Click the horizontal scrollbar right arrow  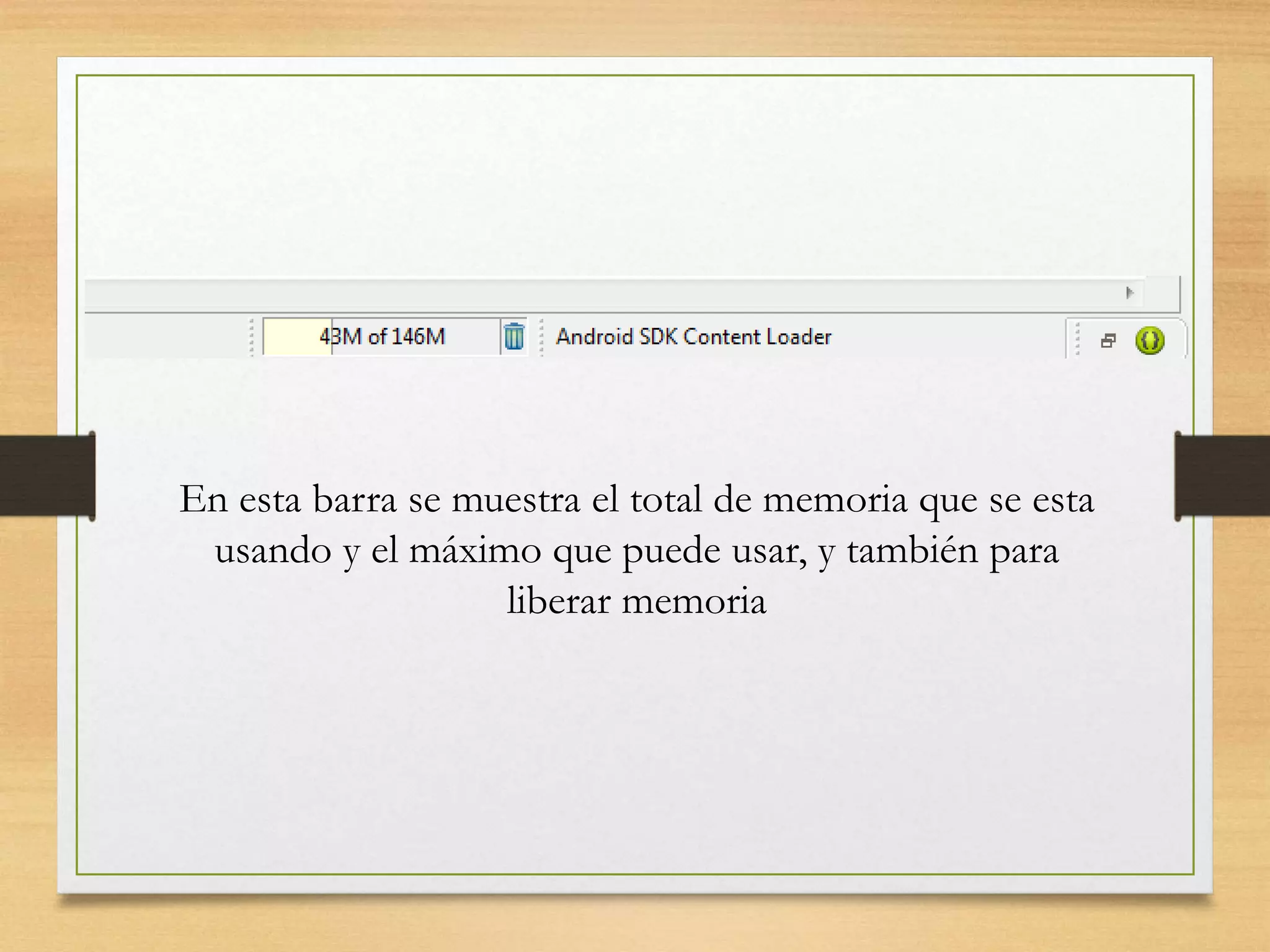(1130, 293)
